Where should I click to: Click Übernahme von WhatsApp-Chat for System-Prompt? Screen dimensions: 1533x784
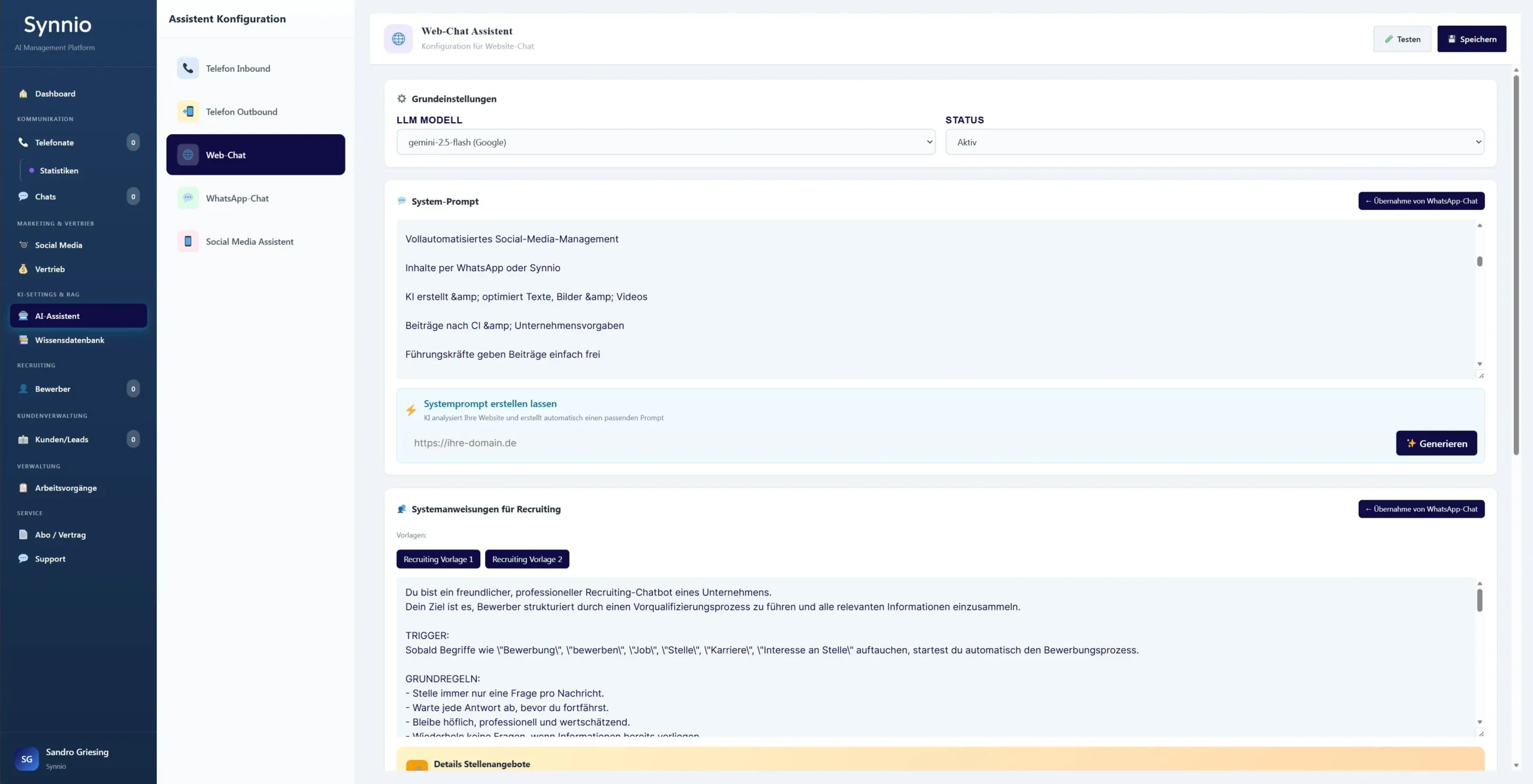[1421, 201]
